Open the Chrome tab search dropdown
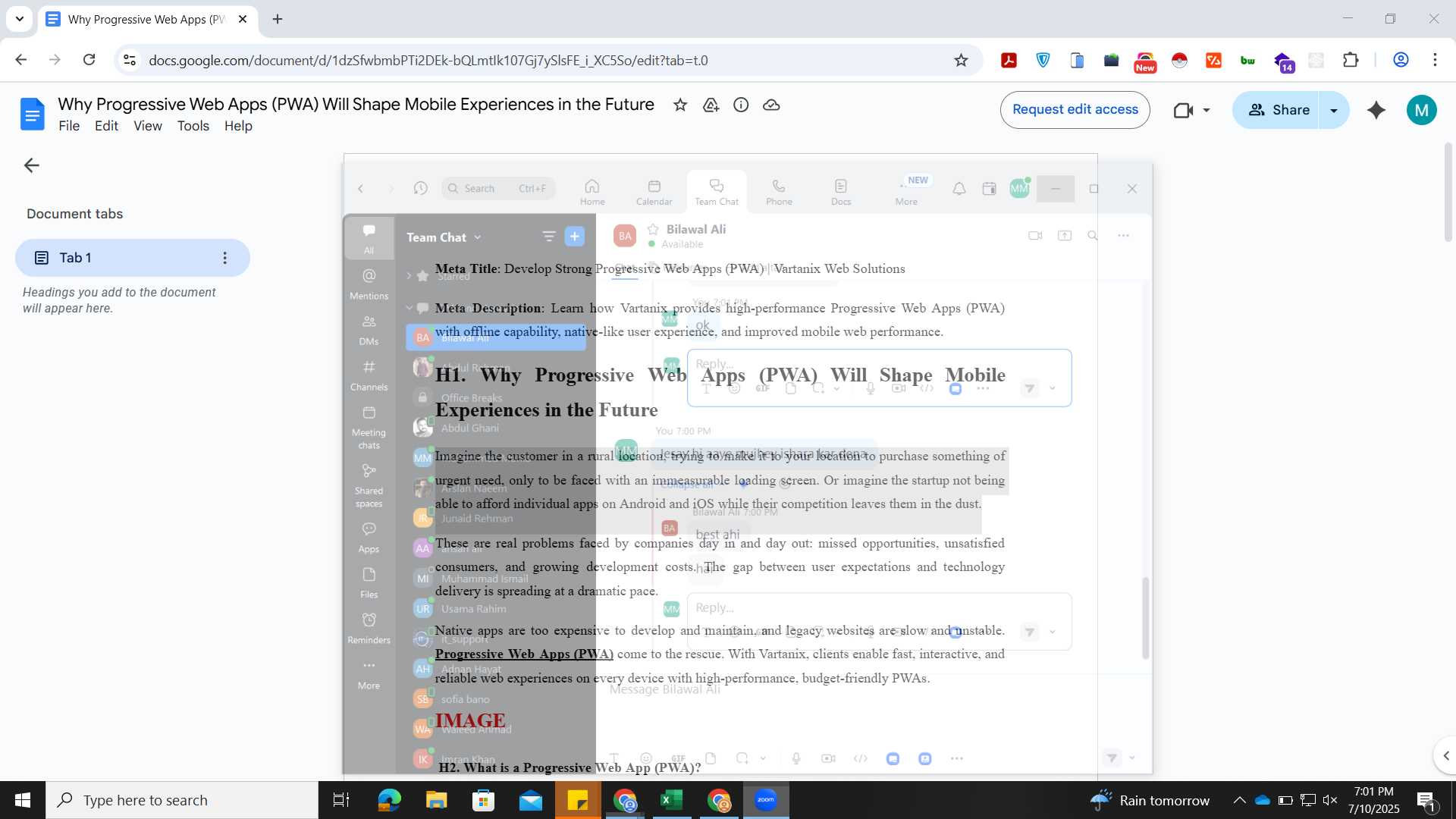Viewport: 1456px width, 819px height. (x=20, y=19)
